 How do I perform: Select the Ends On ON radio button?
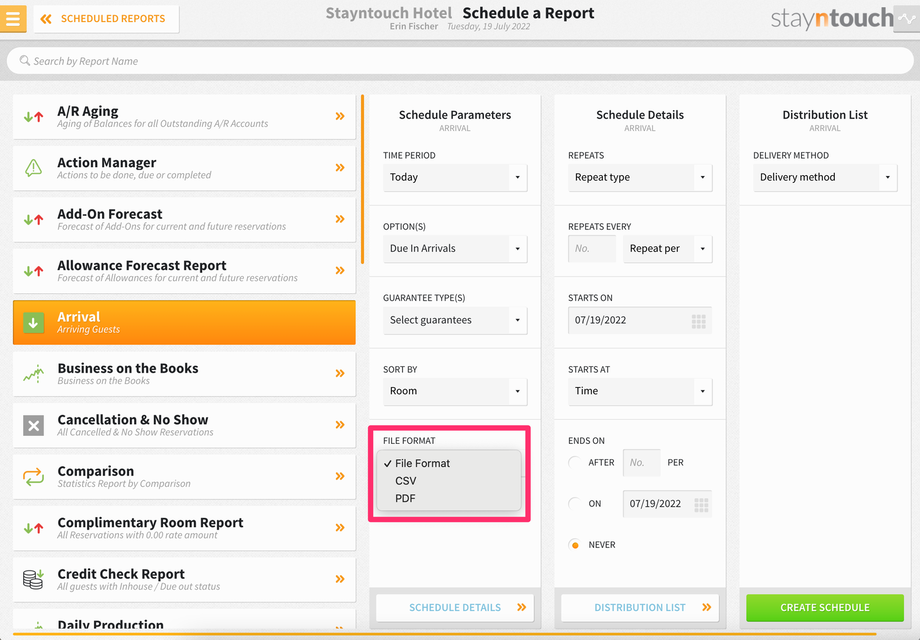(x=575, y=503)
